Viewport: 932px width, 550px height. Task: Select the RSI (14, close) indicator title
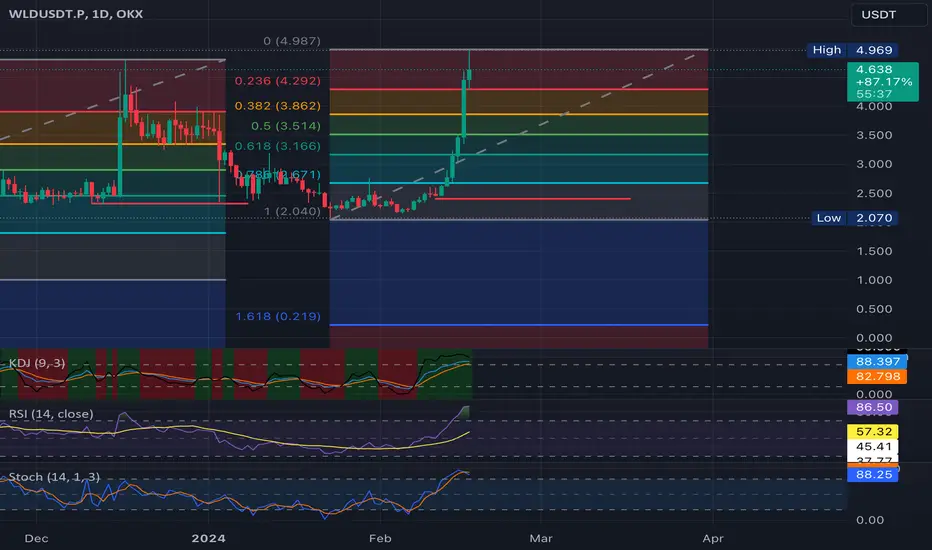51,414
